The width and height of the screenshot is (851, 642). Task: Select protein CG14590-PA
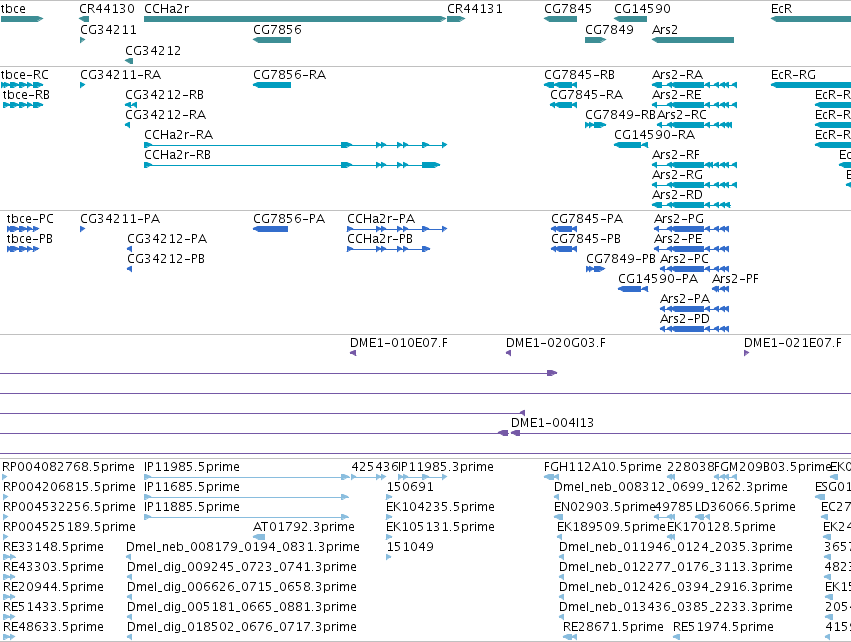click(x=658, y=279)
